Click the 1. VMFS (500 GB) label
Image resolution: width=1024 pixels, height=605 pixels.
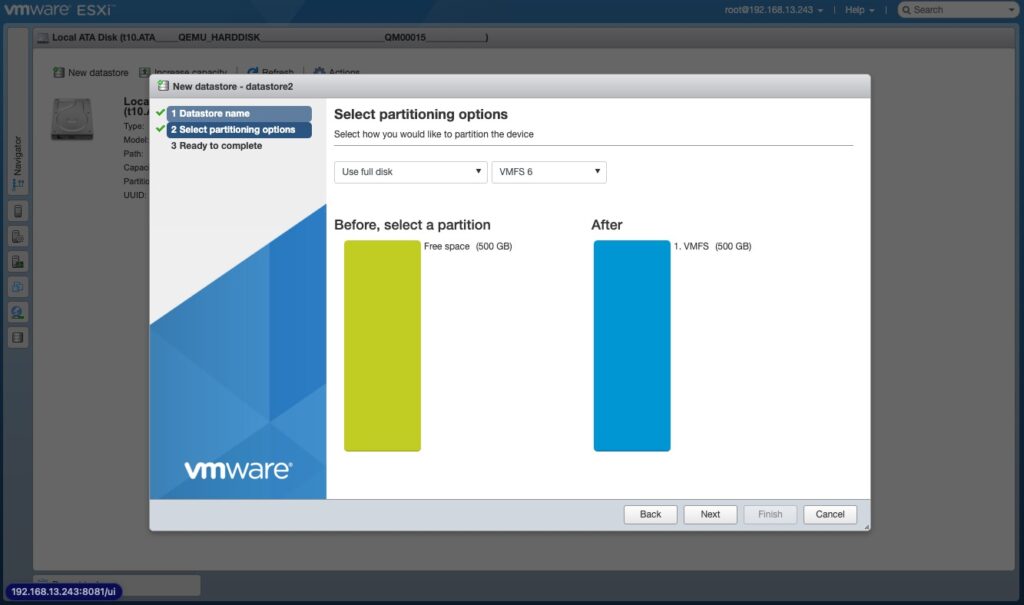point(712,246)
